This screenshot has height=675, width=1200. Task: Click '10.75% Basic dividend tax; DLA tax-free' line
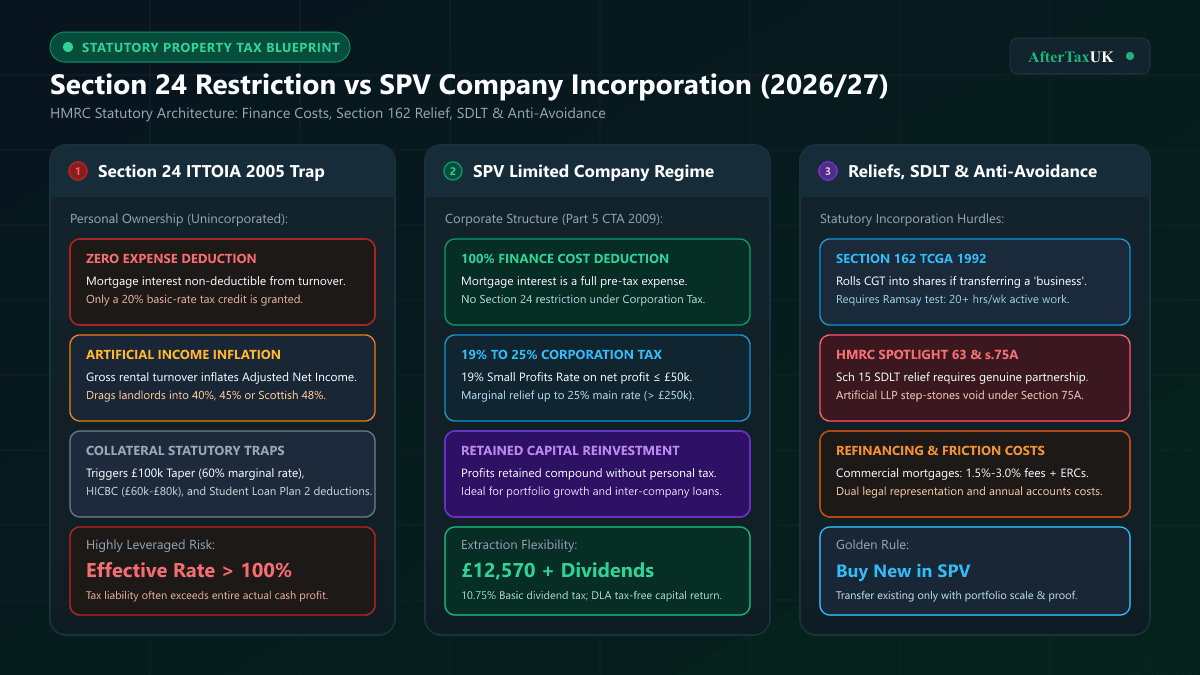(x=591, y=595)
